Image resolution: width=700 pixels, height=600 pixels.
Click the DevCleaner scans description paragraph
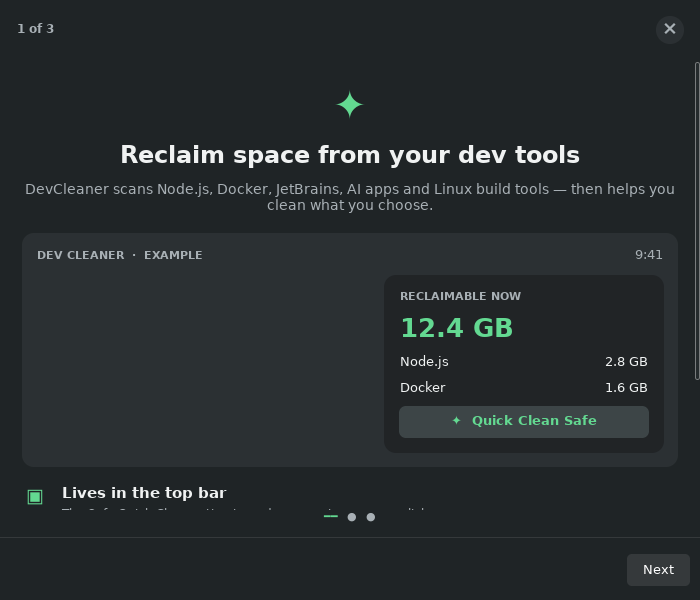click(x=350, y=197)
